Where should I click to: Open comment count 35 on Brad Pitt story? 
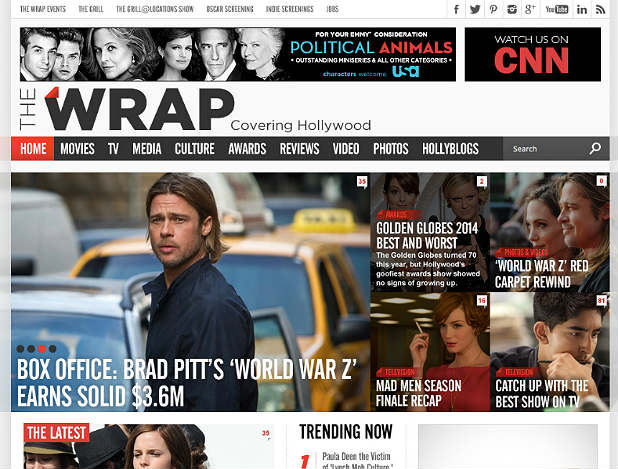click(362, 182)
